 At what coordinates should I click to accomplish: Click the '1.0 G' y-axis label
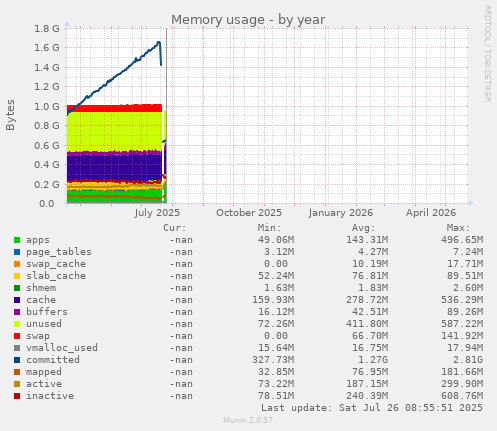point(47,107)
